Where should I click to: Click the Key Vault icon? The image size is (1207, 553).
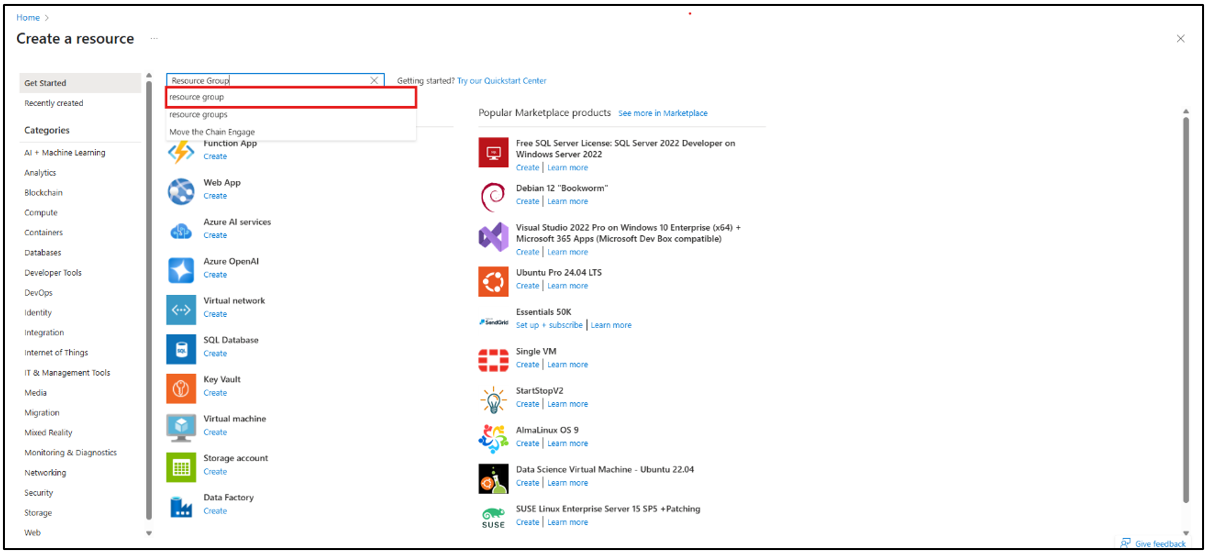[x=181, y=387]
